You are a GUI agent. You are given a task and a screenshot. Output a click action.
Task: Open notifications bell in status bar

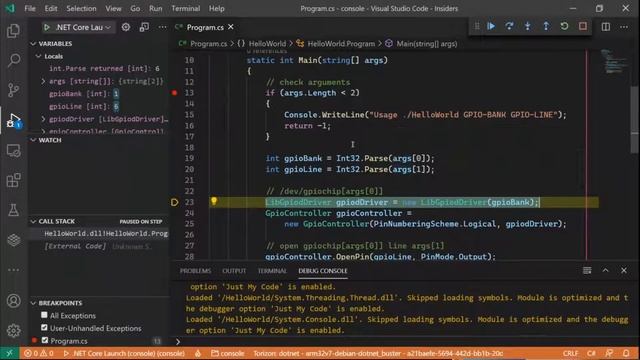pos(626,353)
